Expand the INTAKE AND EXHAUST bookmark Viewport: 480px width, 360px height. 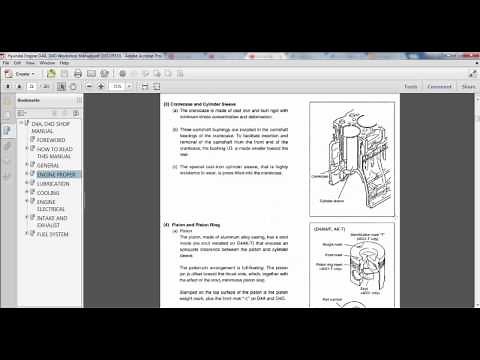pos(27,217)
